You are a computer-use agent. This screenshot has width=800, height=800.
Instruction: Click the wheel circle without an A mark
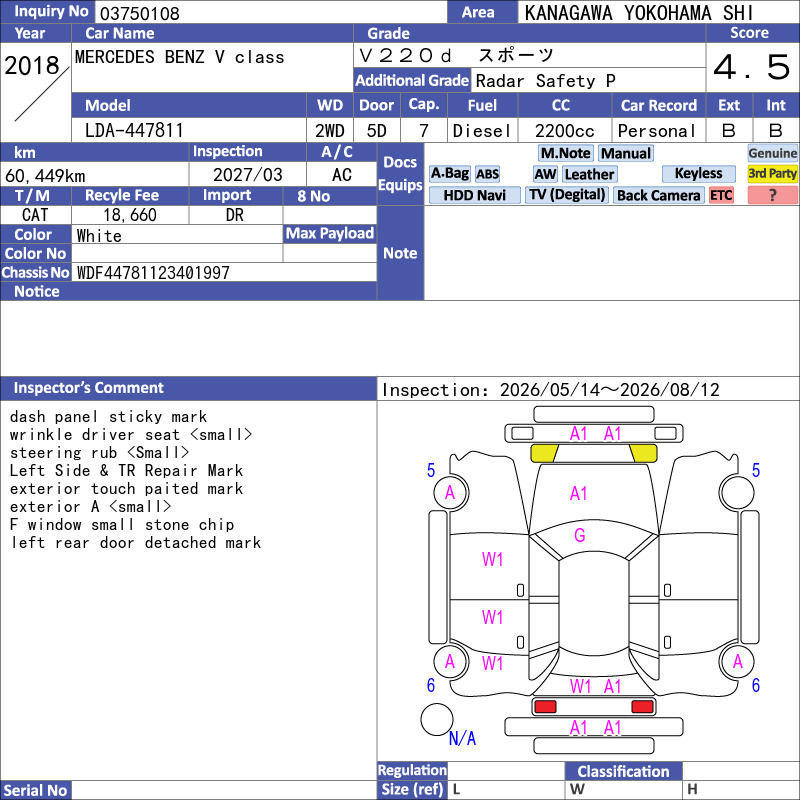pyautogui.click(x=737, y=492)
